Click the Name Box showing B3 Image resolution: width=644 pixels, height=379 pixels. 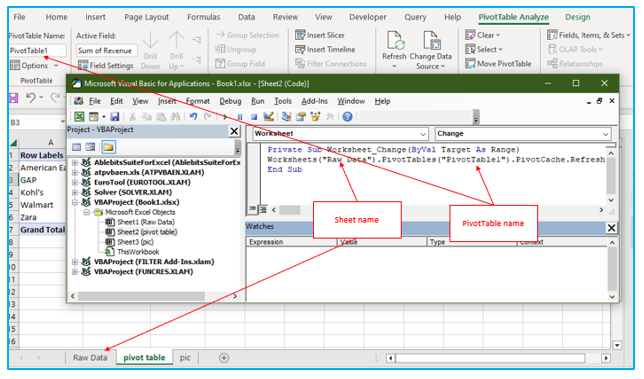click(36, 122)
